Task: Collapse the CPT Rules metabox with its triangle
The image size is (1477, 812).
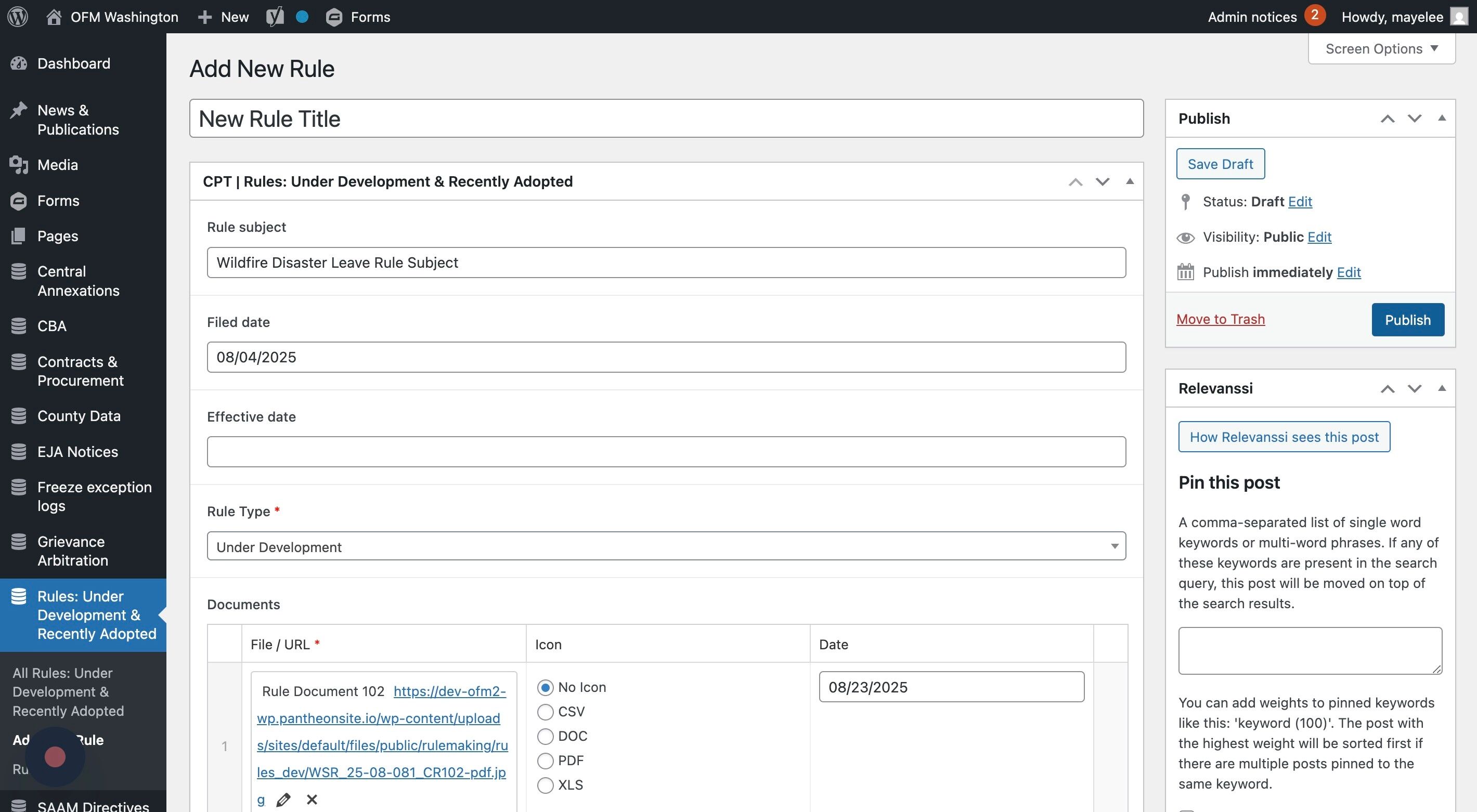Action: (1130, 181)
